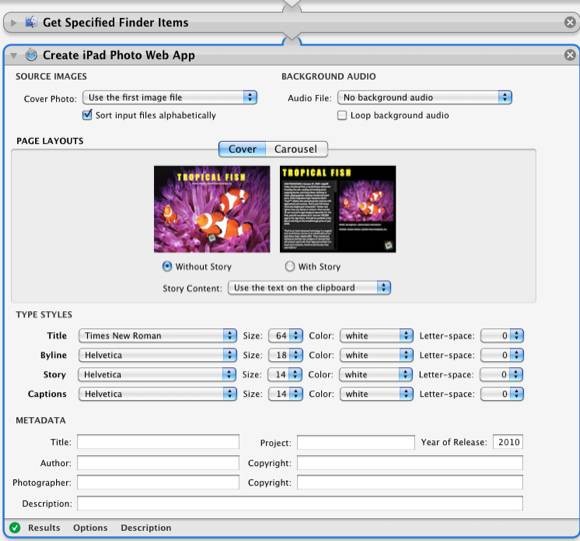Choose the Without Story radio button

(167, 266)
